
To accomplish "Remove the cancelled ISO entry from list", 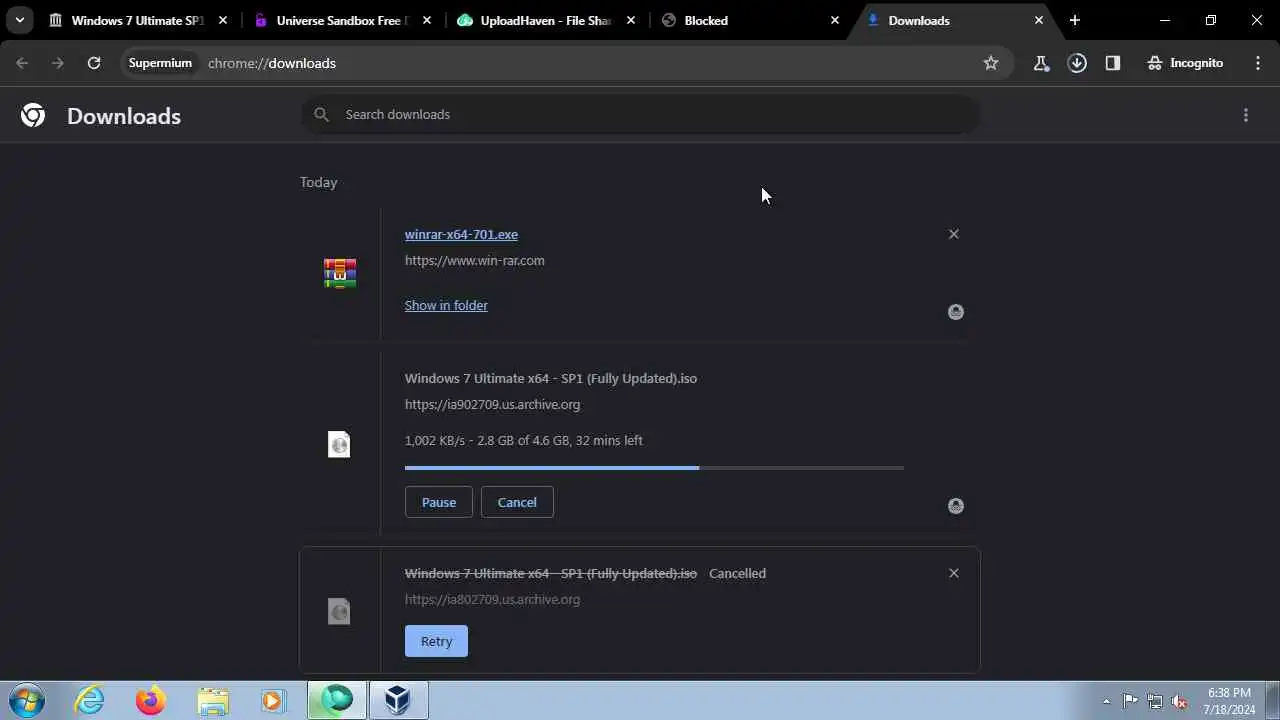I will pyautogui.click(x=953, y=573).
